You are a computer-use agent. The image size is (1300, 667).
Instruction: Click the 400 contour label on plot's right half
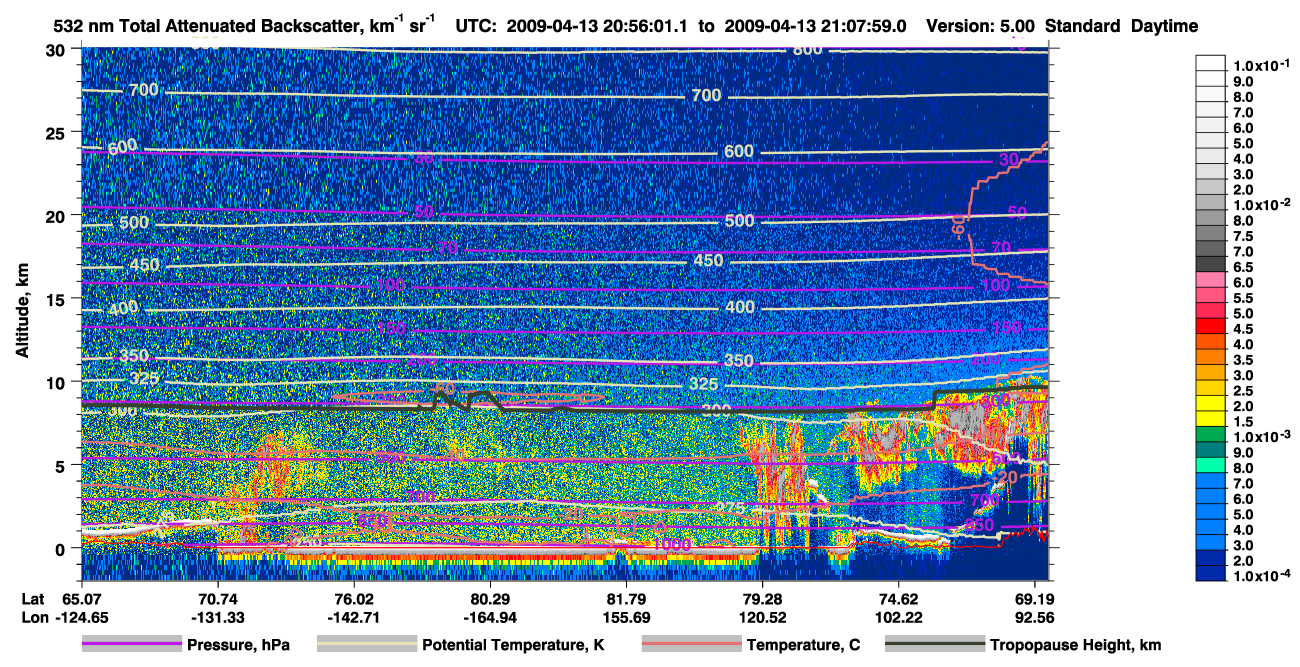click(739, 307)
